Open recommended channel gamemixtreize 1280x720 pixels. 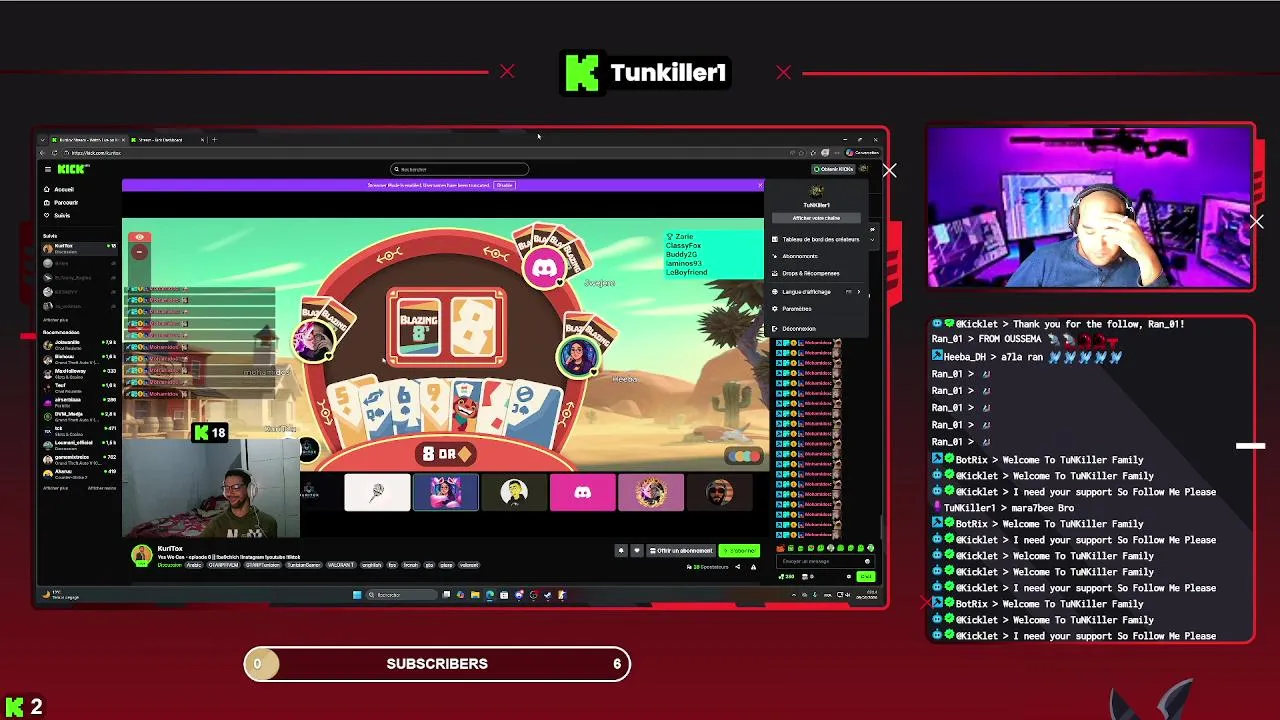coord(78,458)
